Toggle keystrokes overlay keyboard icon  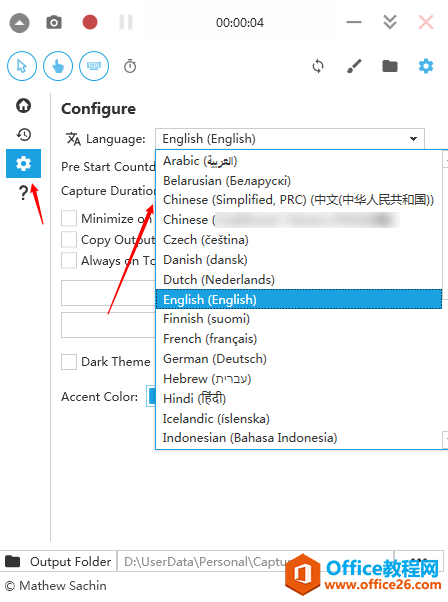tap(94, 66)
